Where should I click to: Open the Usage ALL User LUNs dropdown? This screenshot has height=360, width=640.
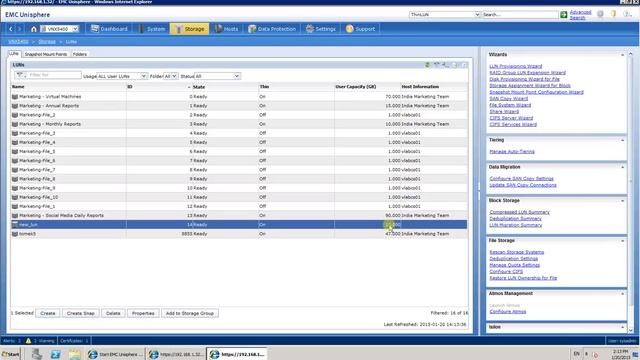122,76
